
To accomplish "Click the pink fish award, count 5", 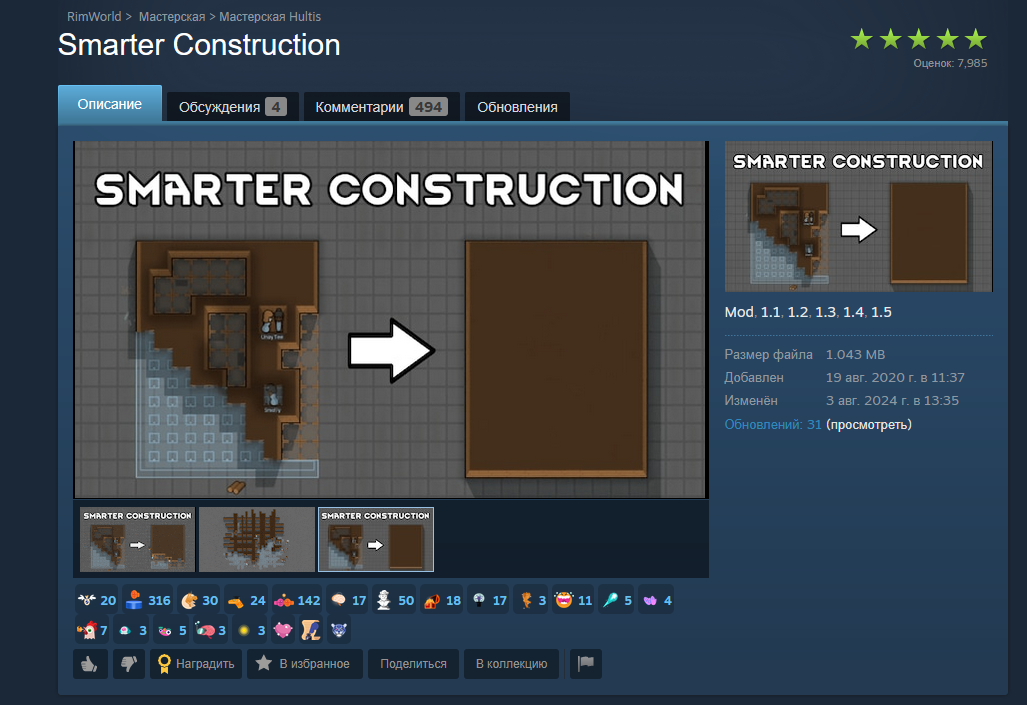I will (x=172, y=630).
